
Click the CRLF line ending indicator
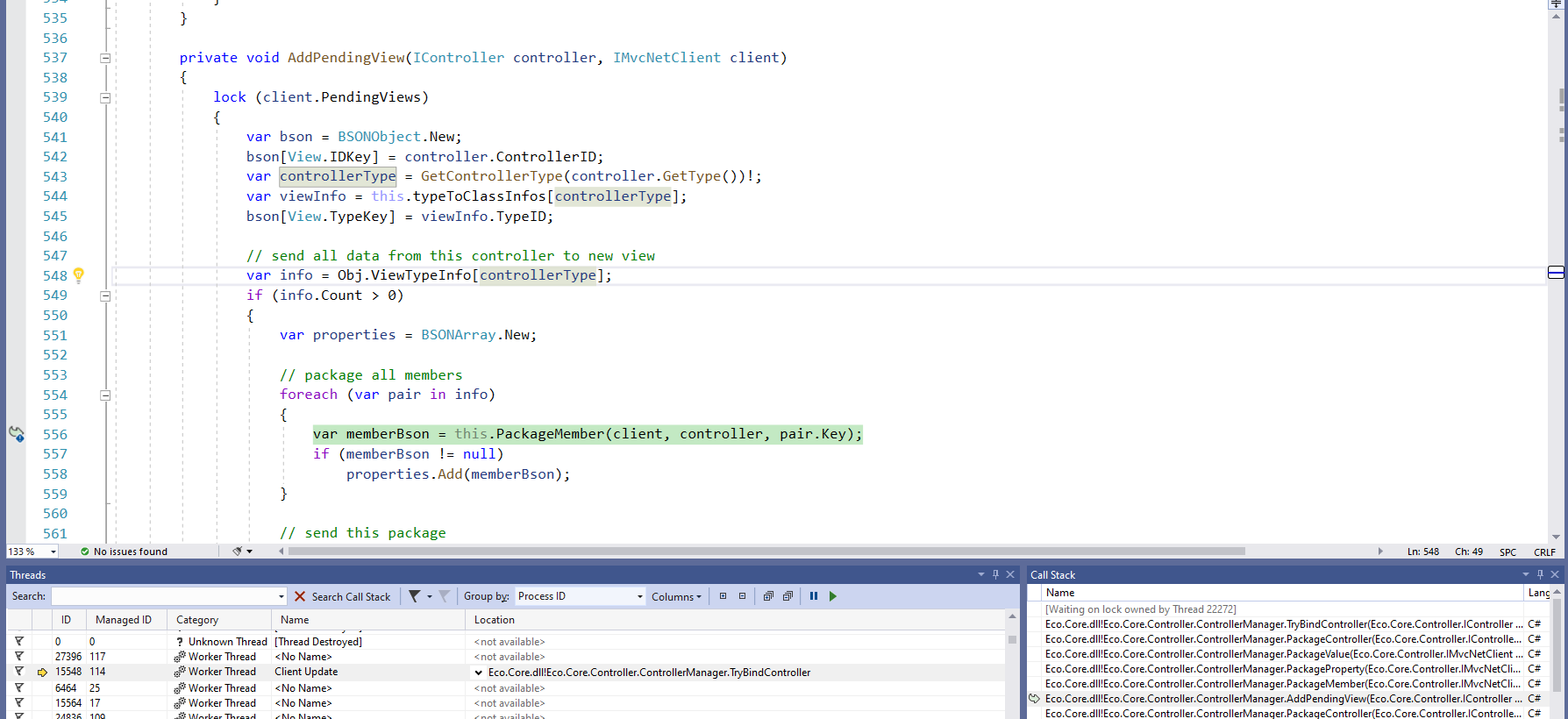click(x=1544, y=552)
